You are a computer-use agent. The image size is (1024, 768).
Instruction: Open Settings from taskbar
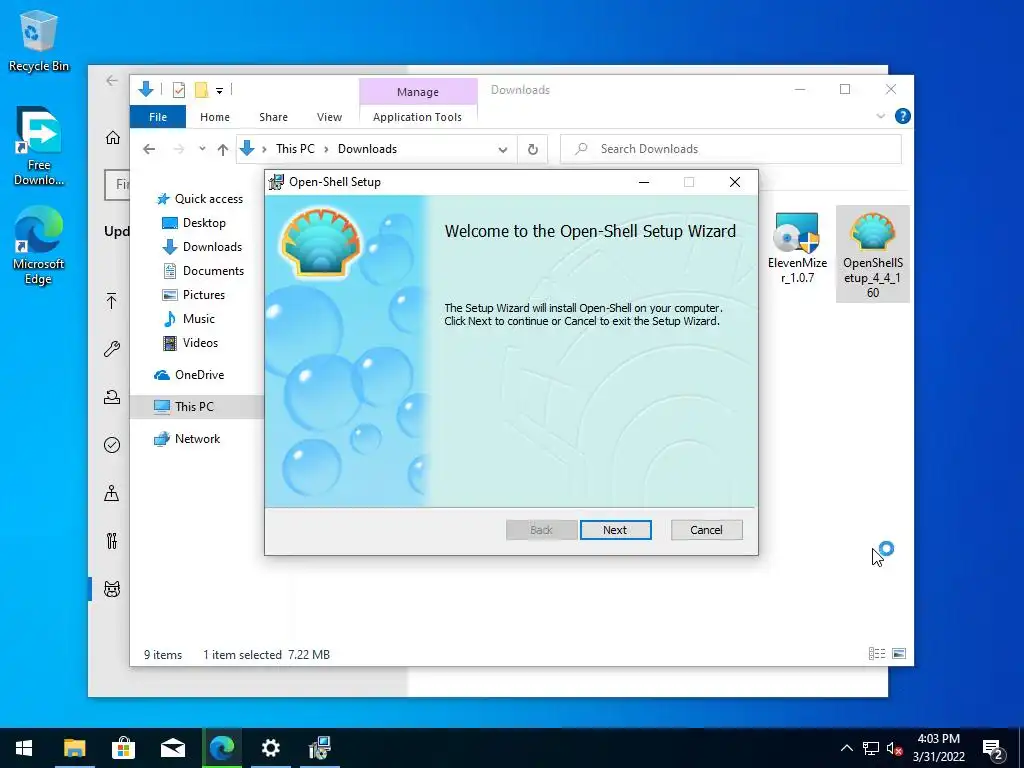click(270, 748)
